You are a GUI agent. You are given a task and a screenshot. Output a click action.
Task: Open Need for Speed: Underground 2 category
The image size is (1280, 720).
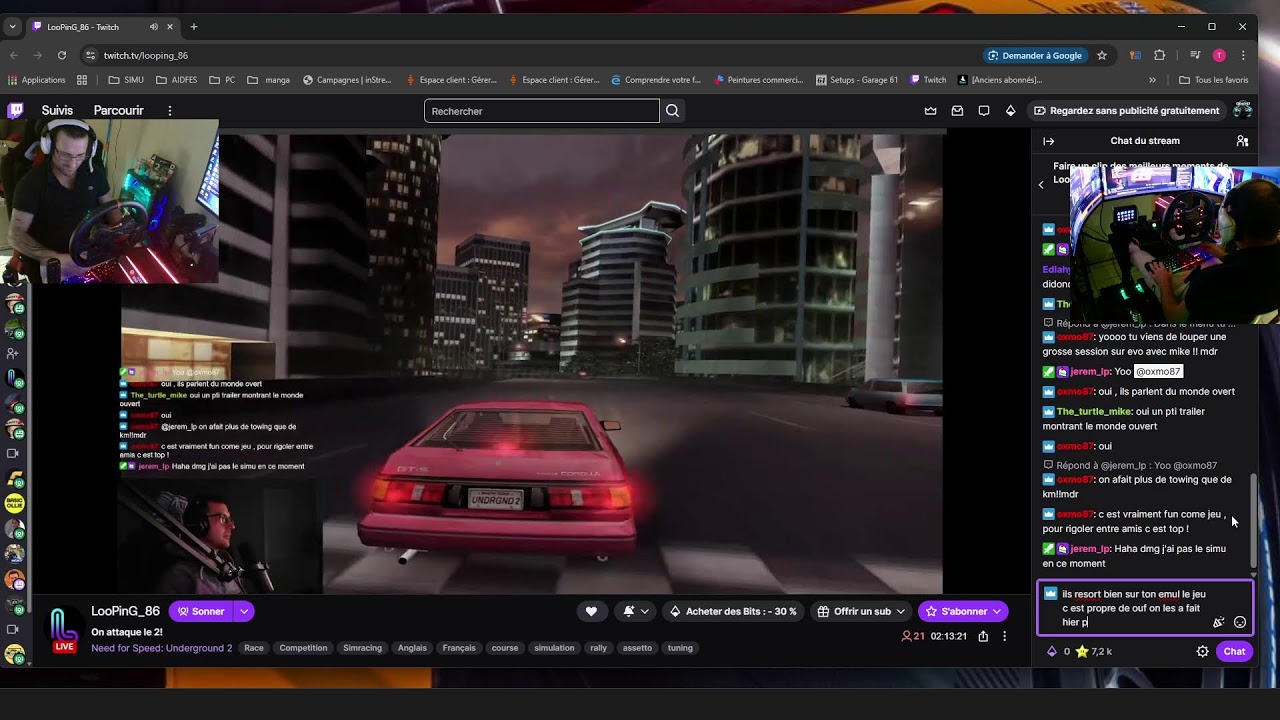tap(162, 648)
